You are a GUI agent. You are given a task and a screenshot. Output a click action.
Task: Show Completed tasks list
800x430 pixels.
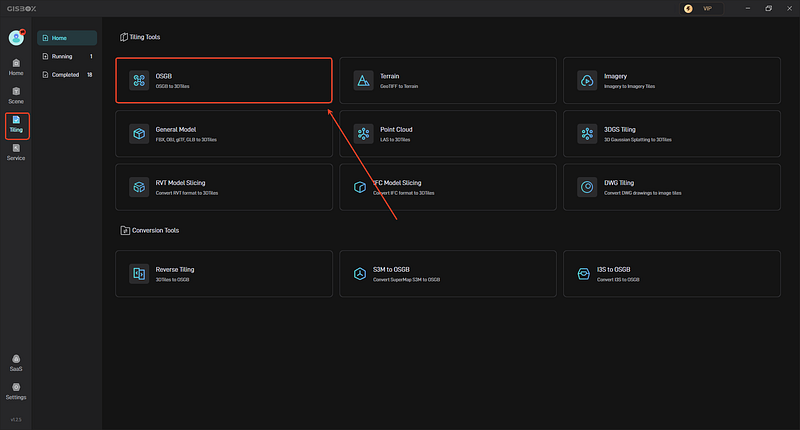click(67, 74)
